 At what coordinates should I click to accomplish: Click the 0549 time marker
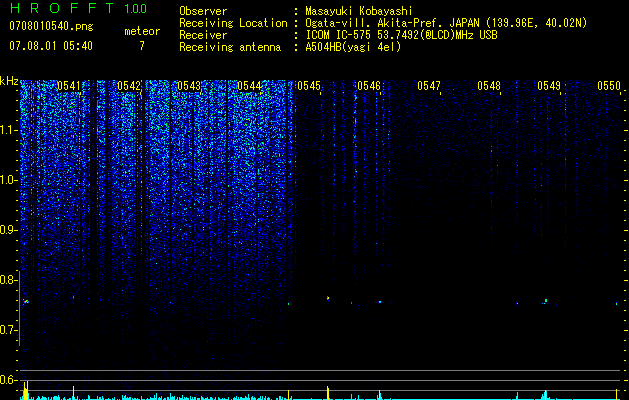point(549,86)
